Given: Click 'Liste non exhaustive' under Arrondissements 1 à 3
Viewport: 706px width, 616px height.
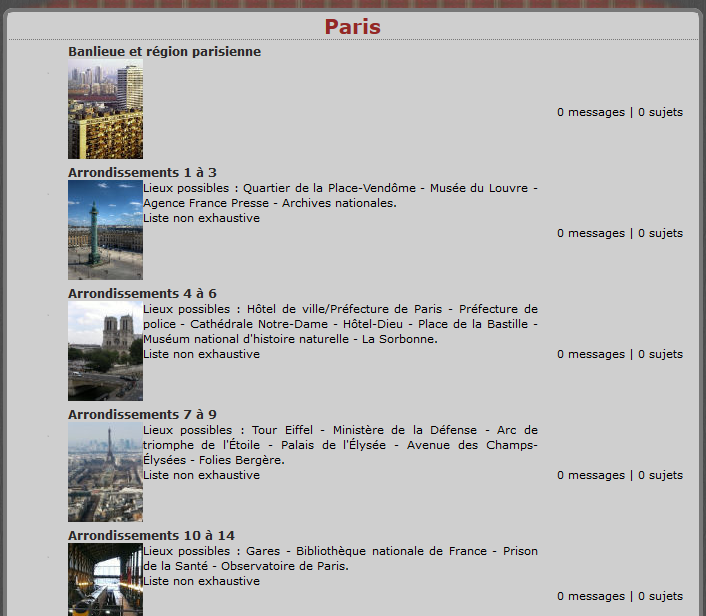Looking at the screenshot, I should coord(202,218).
